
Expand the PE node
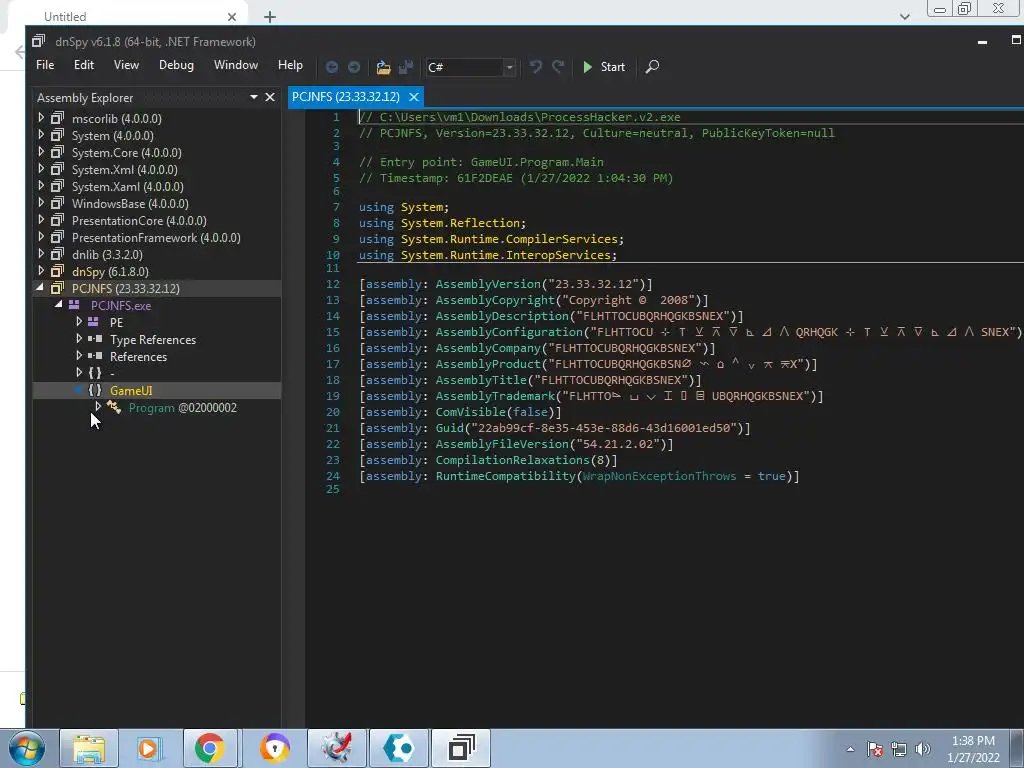click(79, 321)
